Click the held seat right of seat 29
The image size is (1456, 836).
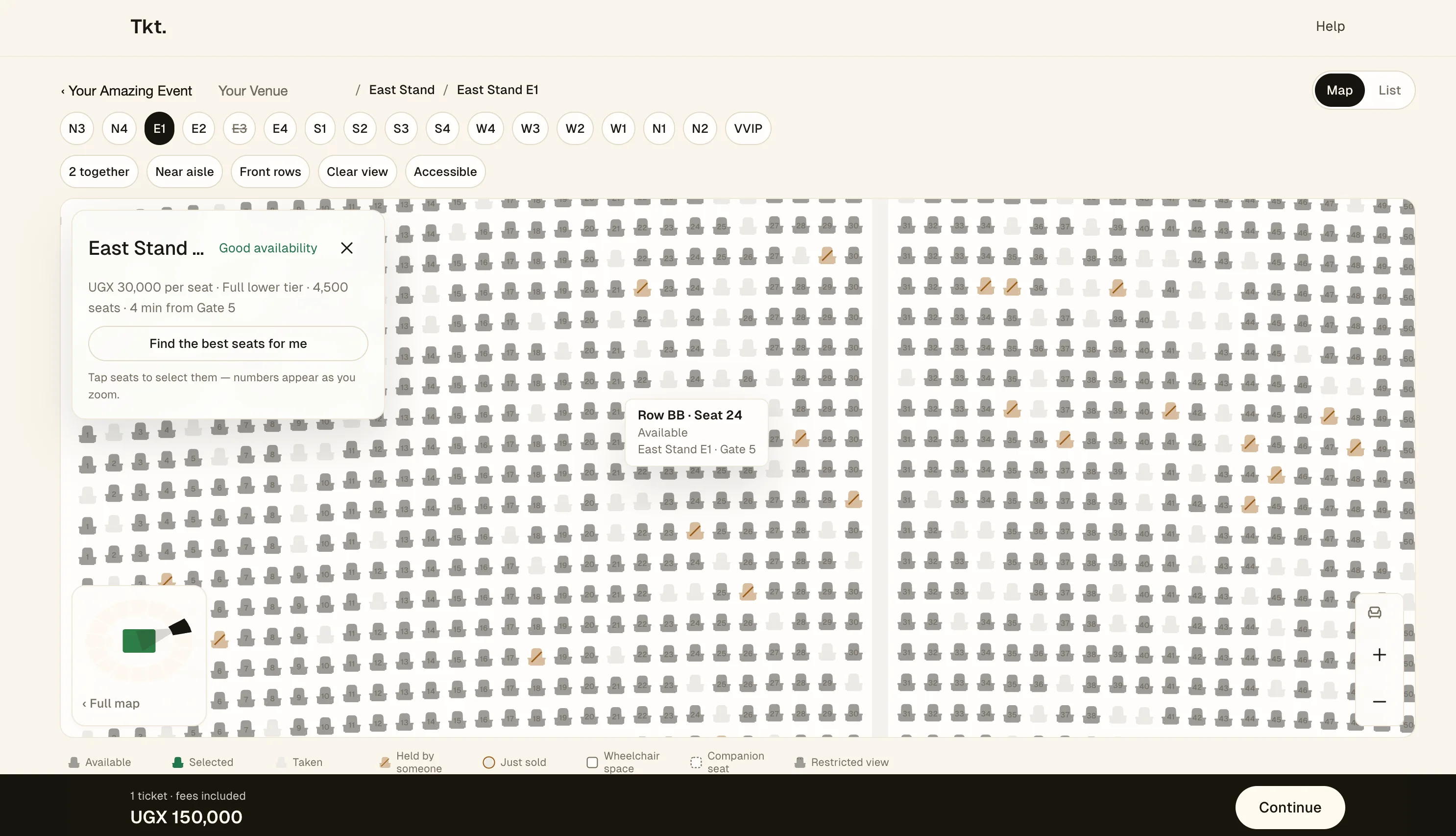(x=853, y=500)
